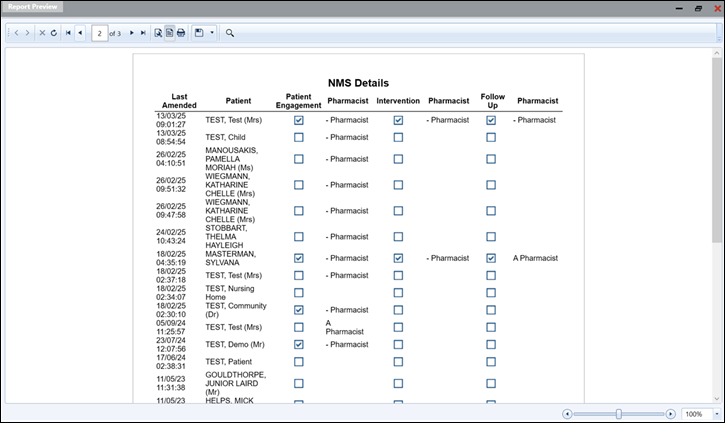Click the scrollbar up arrow
725x423 pixels.
pos(717,54)
